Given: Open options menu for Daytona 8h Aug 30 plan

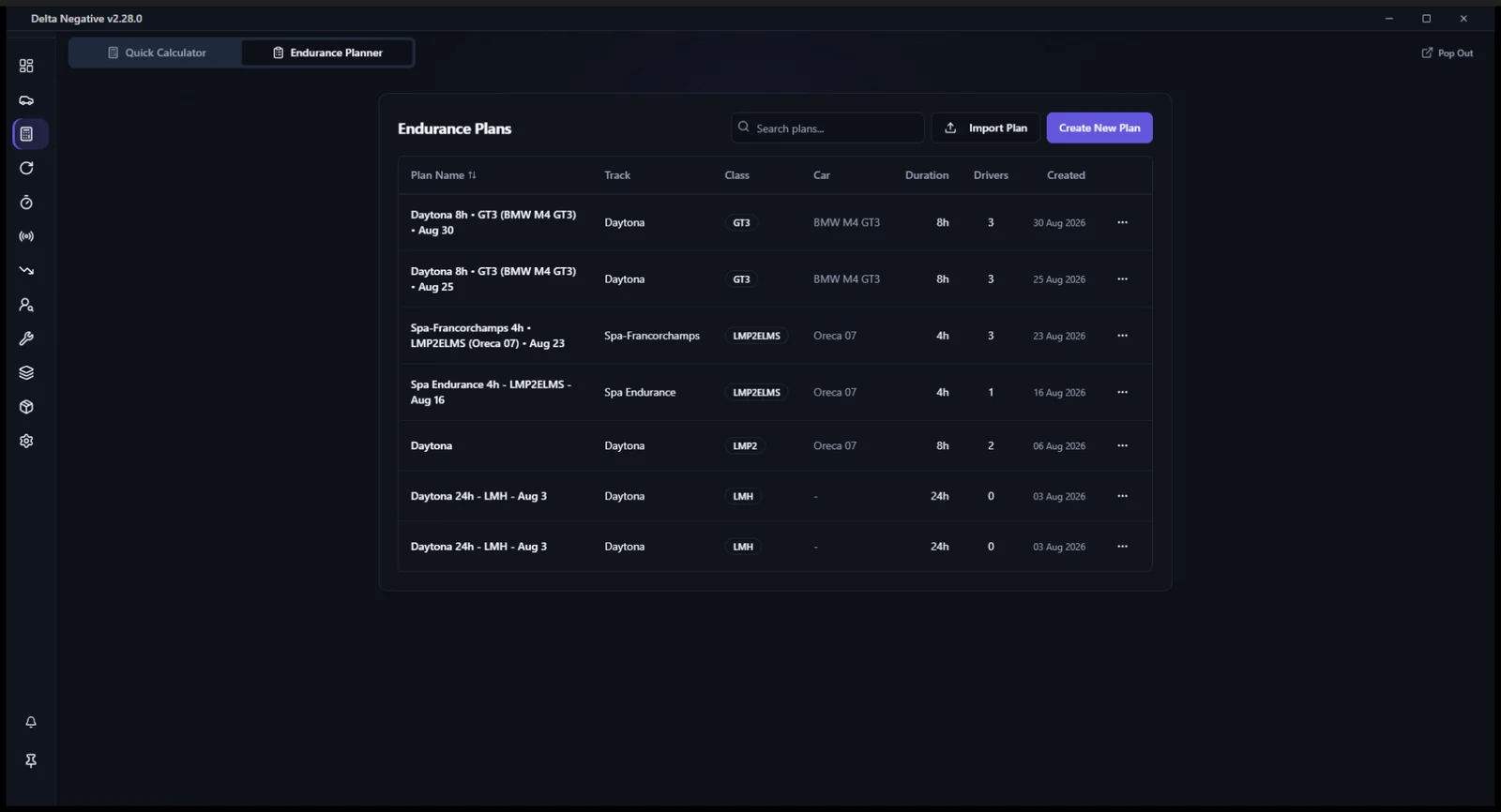Looking at the screenshot, I should (x=1122, y=222).
